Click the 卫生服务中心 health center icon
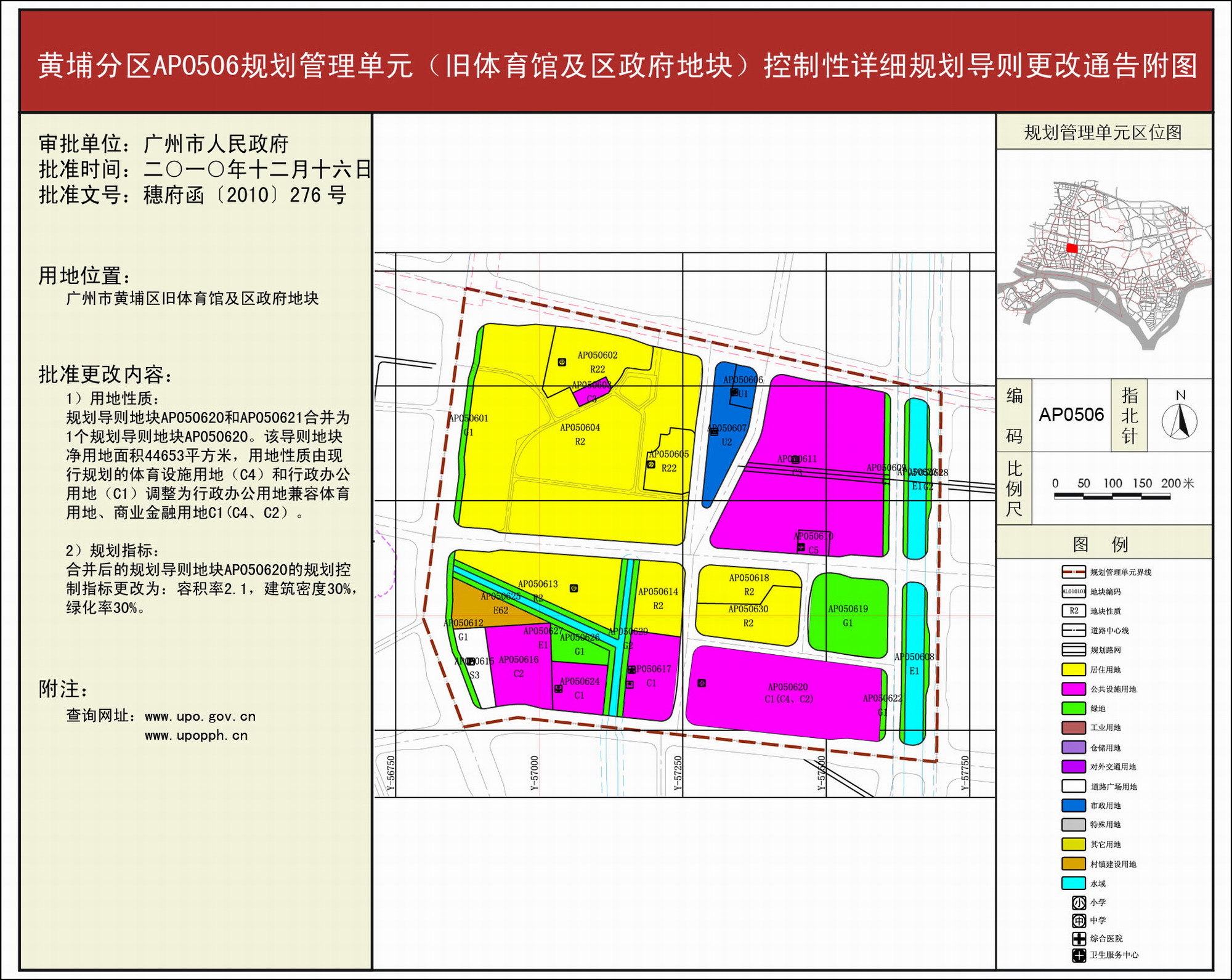 1079,955
